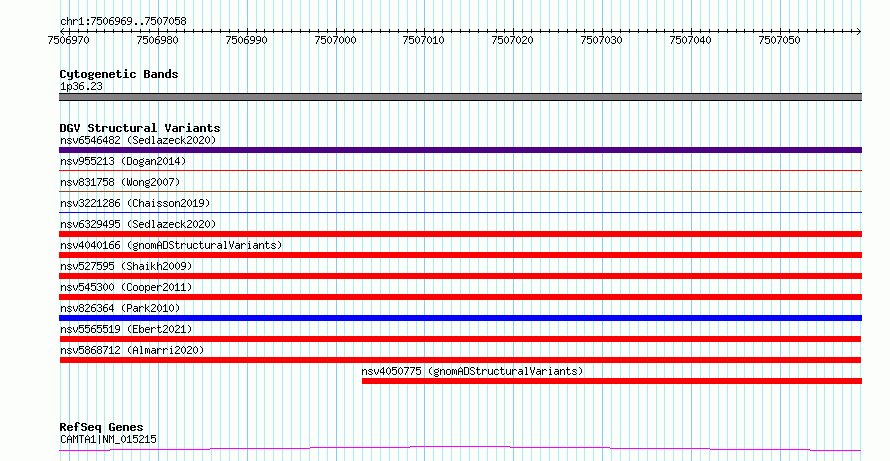Select the red bar under nsv6329495
This screenshot has height=461, width=890.
coord(460,234)
